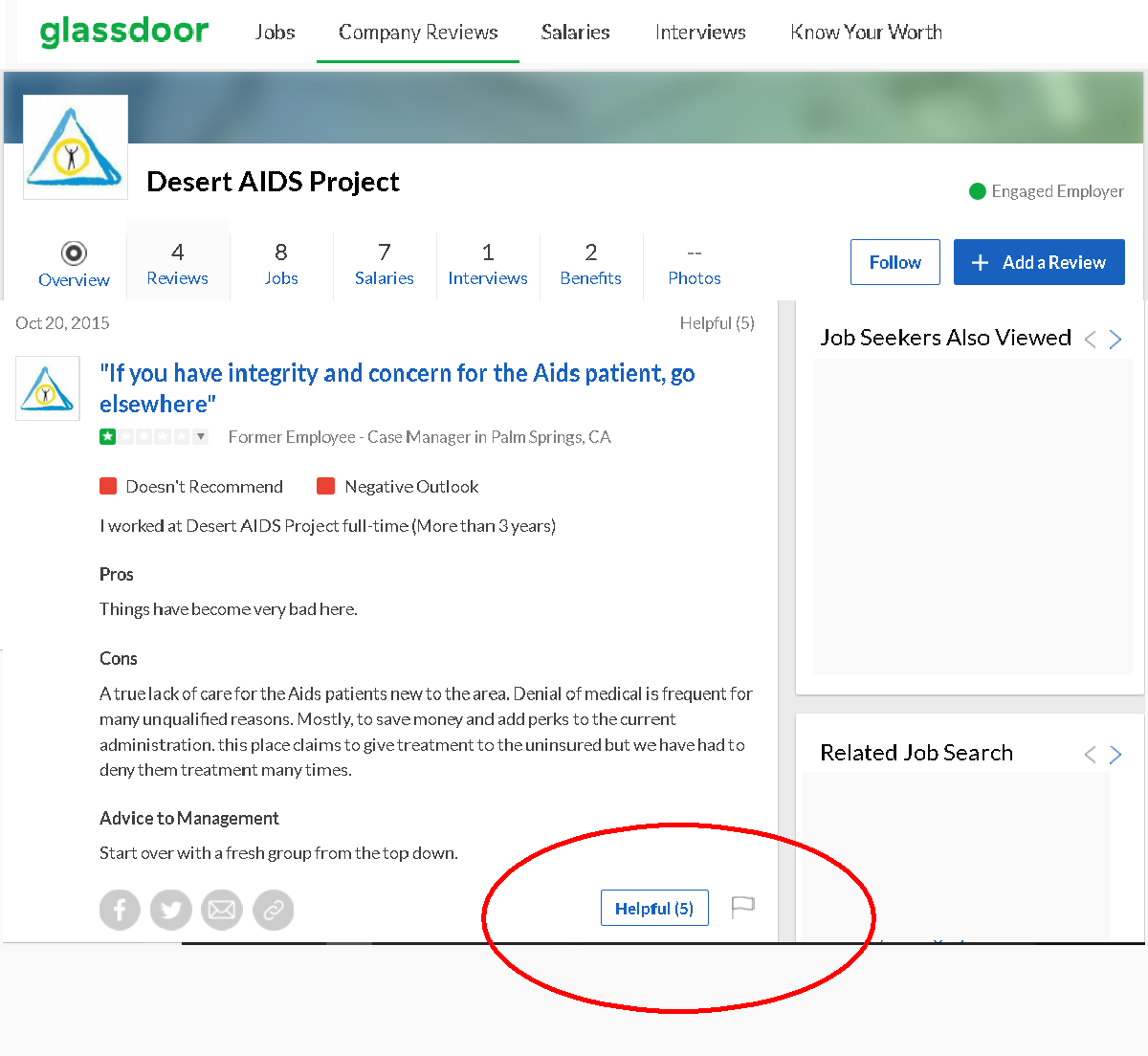Switch to the Overview tab
Image resolution: width=1148 pixels, height=1056 pixels.
click(74, 264)
